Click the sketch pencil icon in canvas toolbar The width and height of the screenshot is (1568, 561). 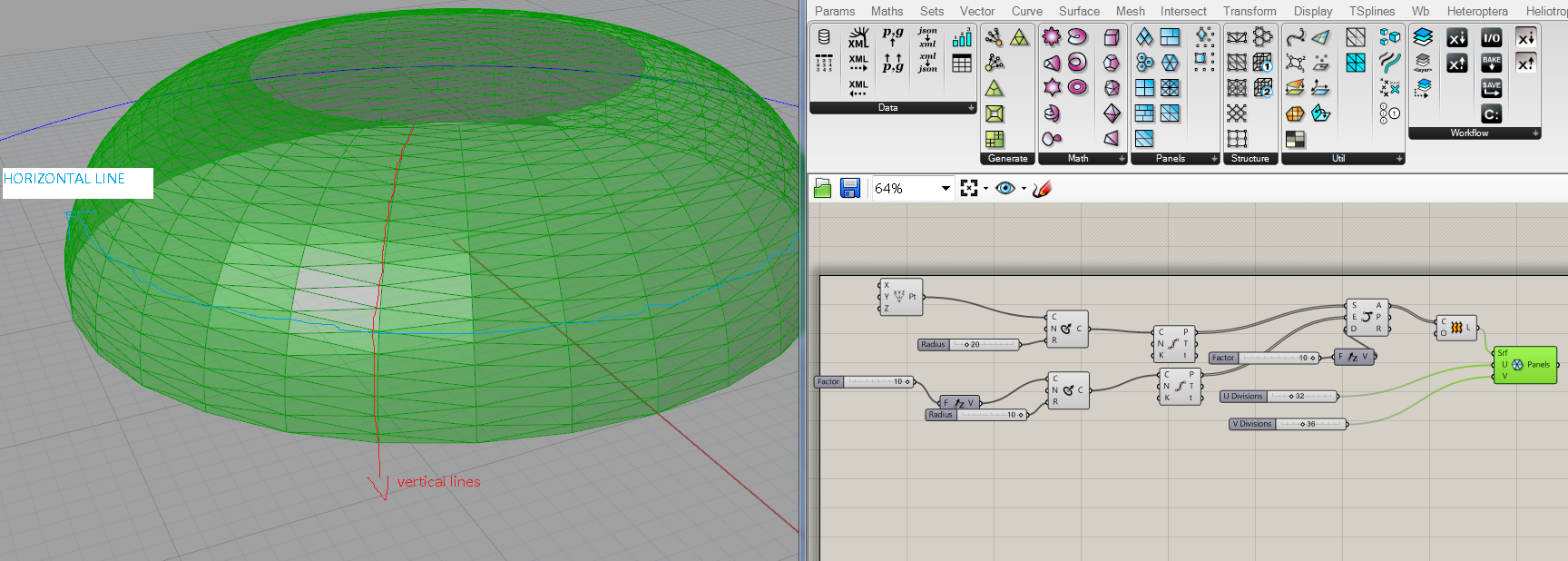pos(1042,188)
